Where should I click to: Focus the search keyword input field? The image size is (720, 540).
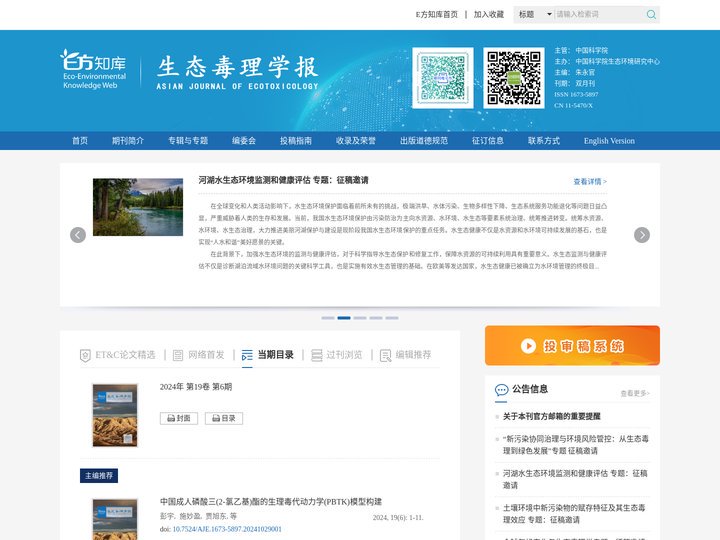click(x=599, y=15)
